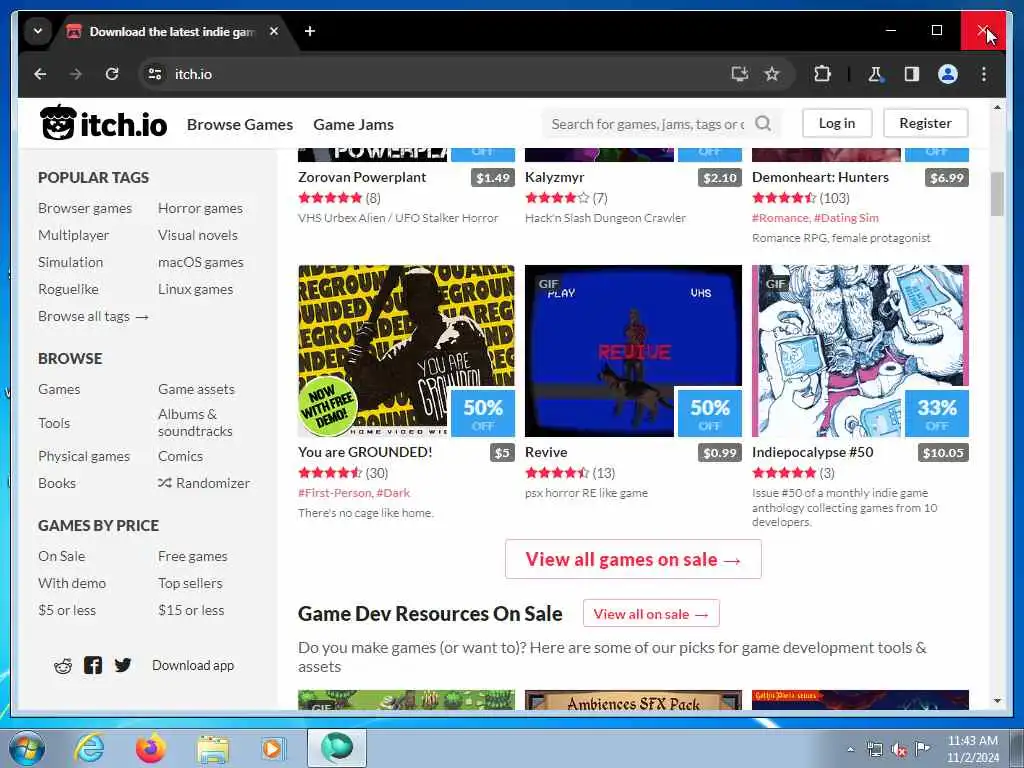Image resolution: width=1024 pixels, height=768 pixels.
Task: Click Browse all tags link
Action: [93, 316]
